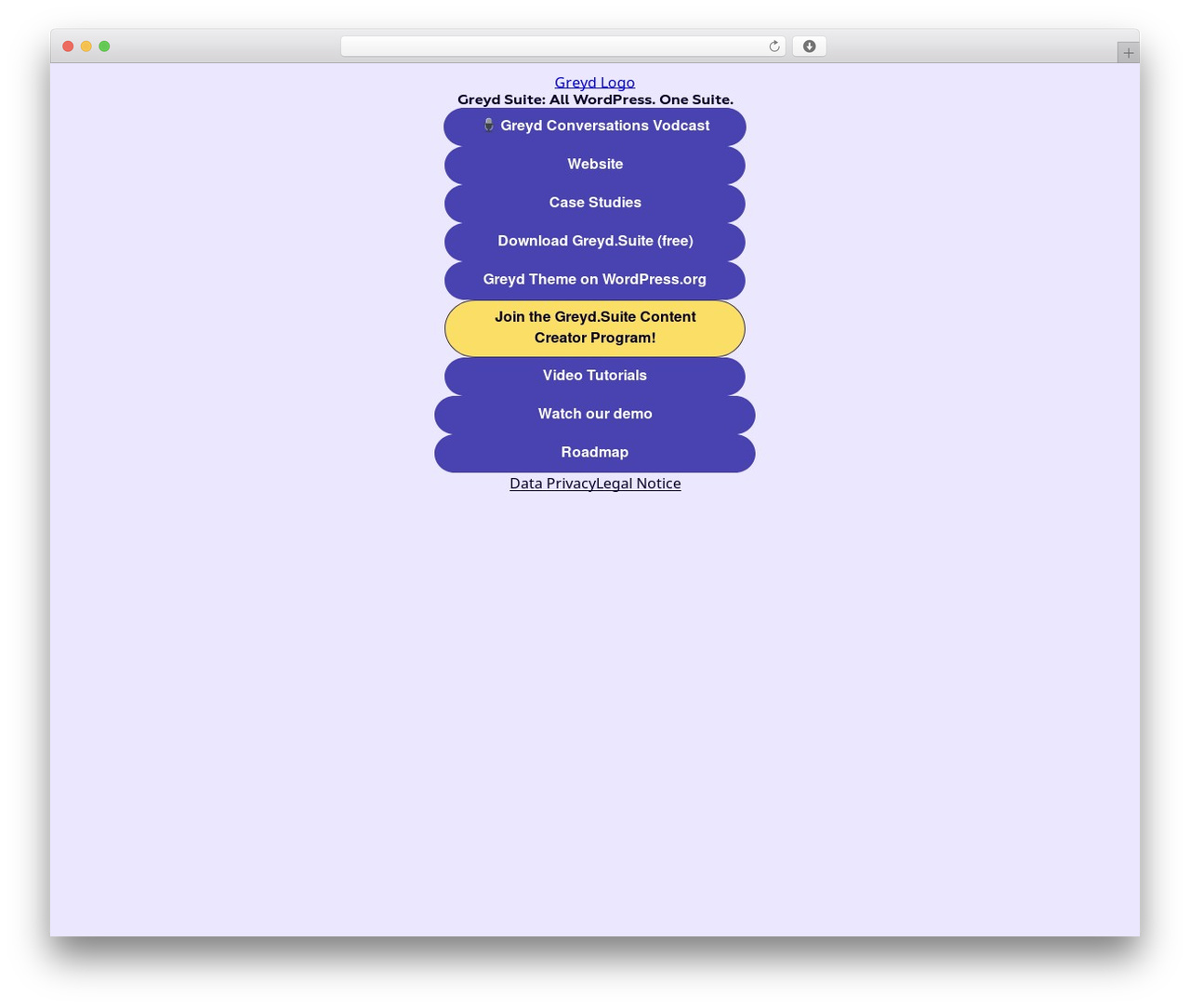Image resolution: width=1190 pixels, height=1008 pixels.
Task: Click the browser reload icon
Action: tap(773, 46)
